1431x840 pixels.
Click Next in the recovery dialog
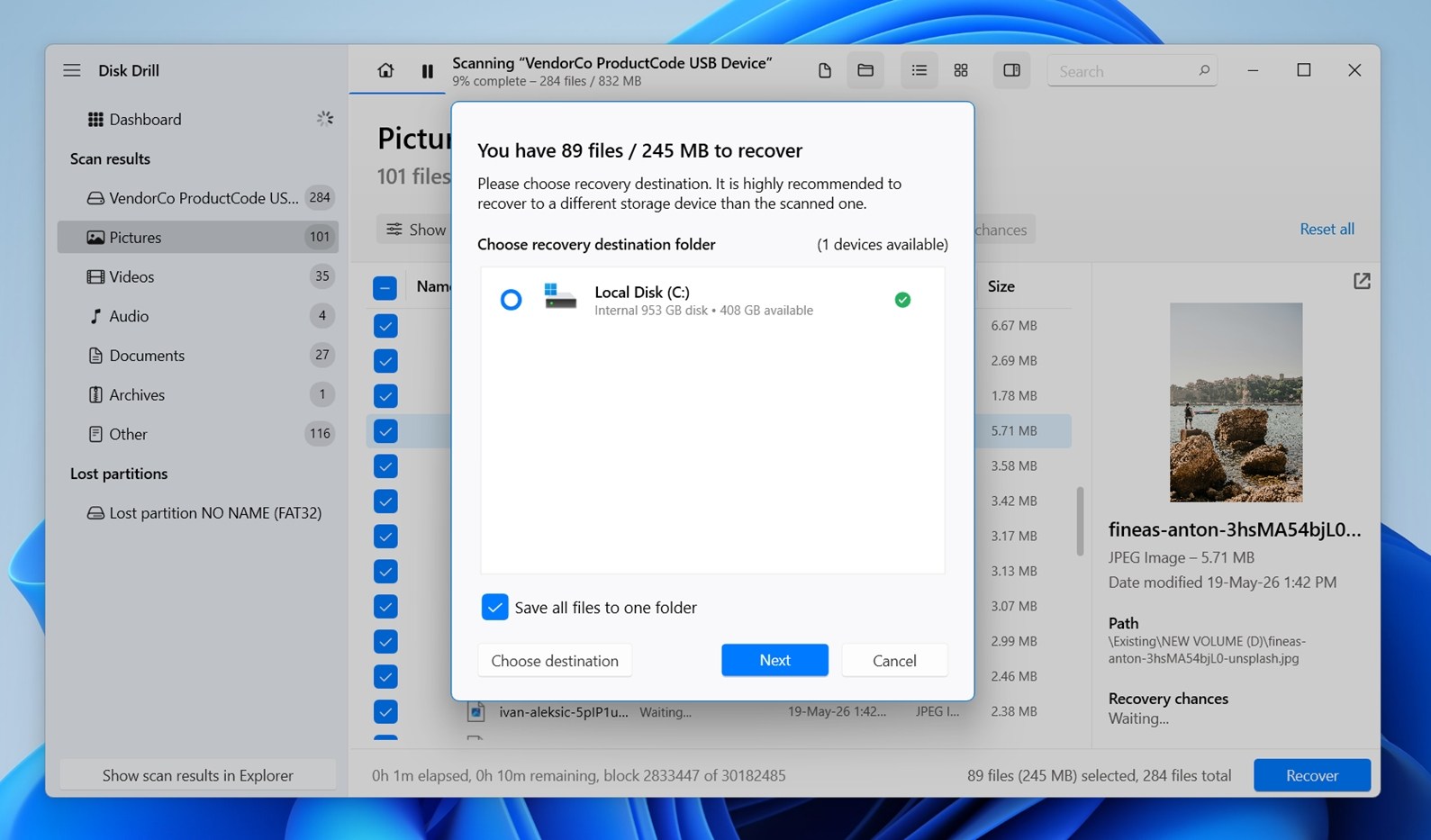[774, 660]
